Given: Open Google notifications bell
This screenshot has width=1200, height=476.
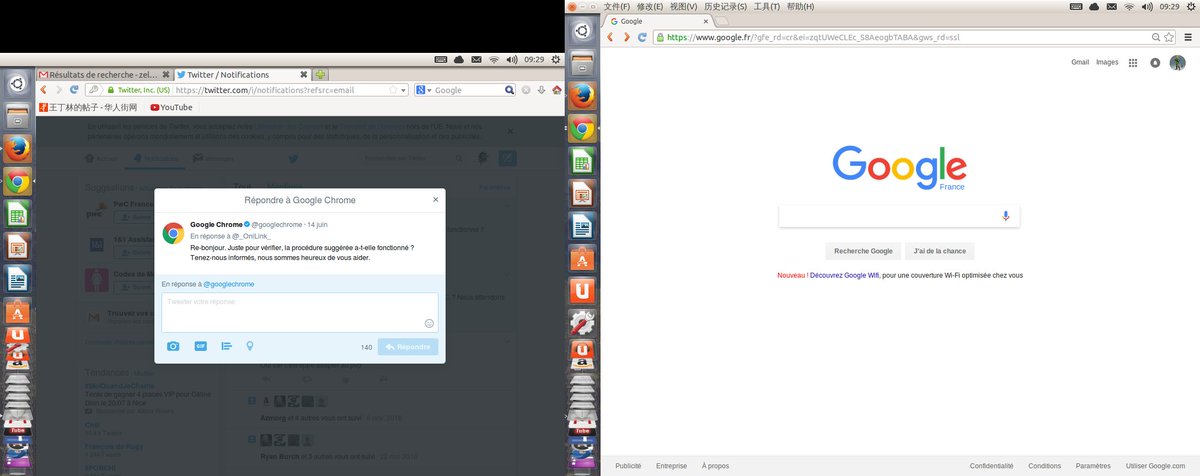Looking at the screenshot, I should [1156, 62].
